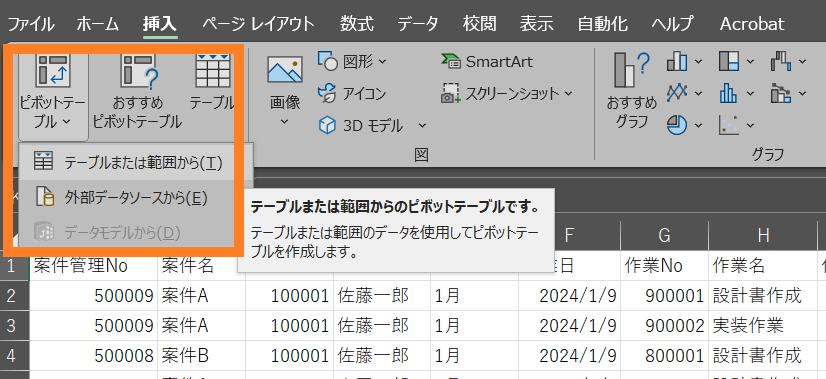The width and height of the screenshot is (826, 379).
Task: Click the おすすめピボットテーブル icon
Action: click(139, 71)
